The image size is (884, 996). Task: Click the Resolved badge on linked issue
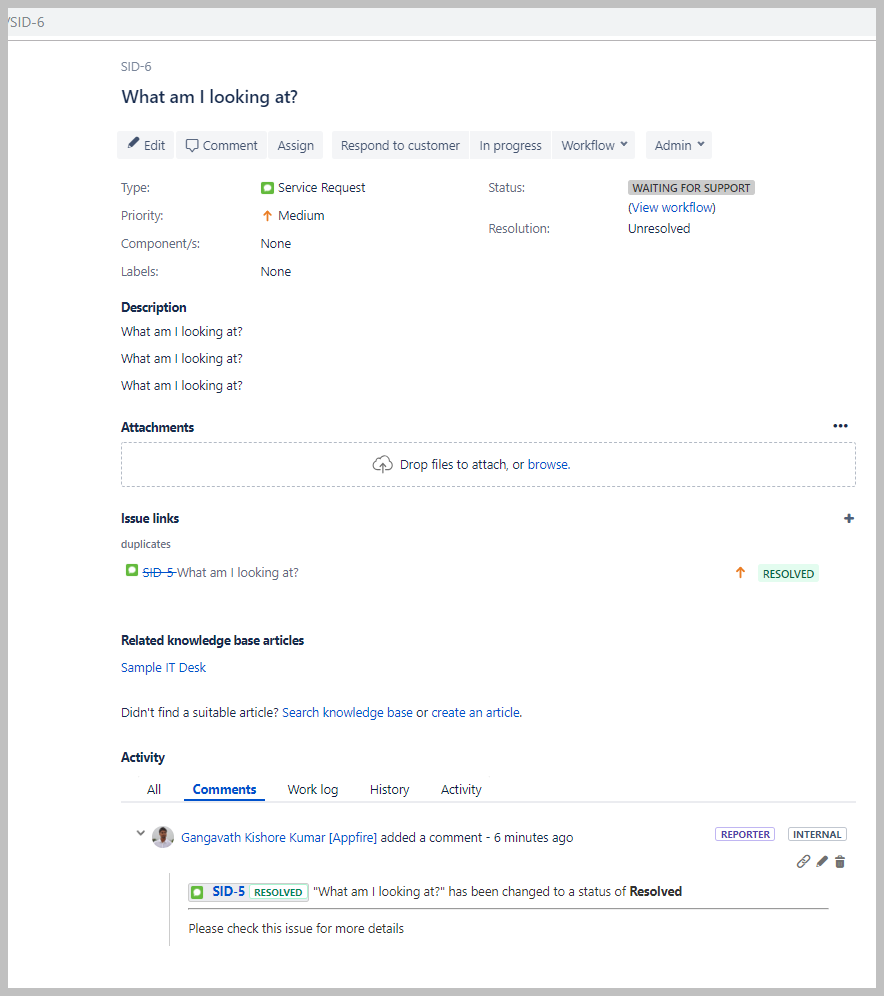(788, 574)
